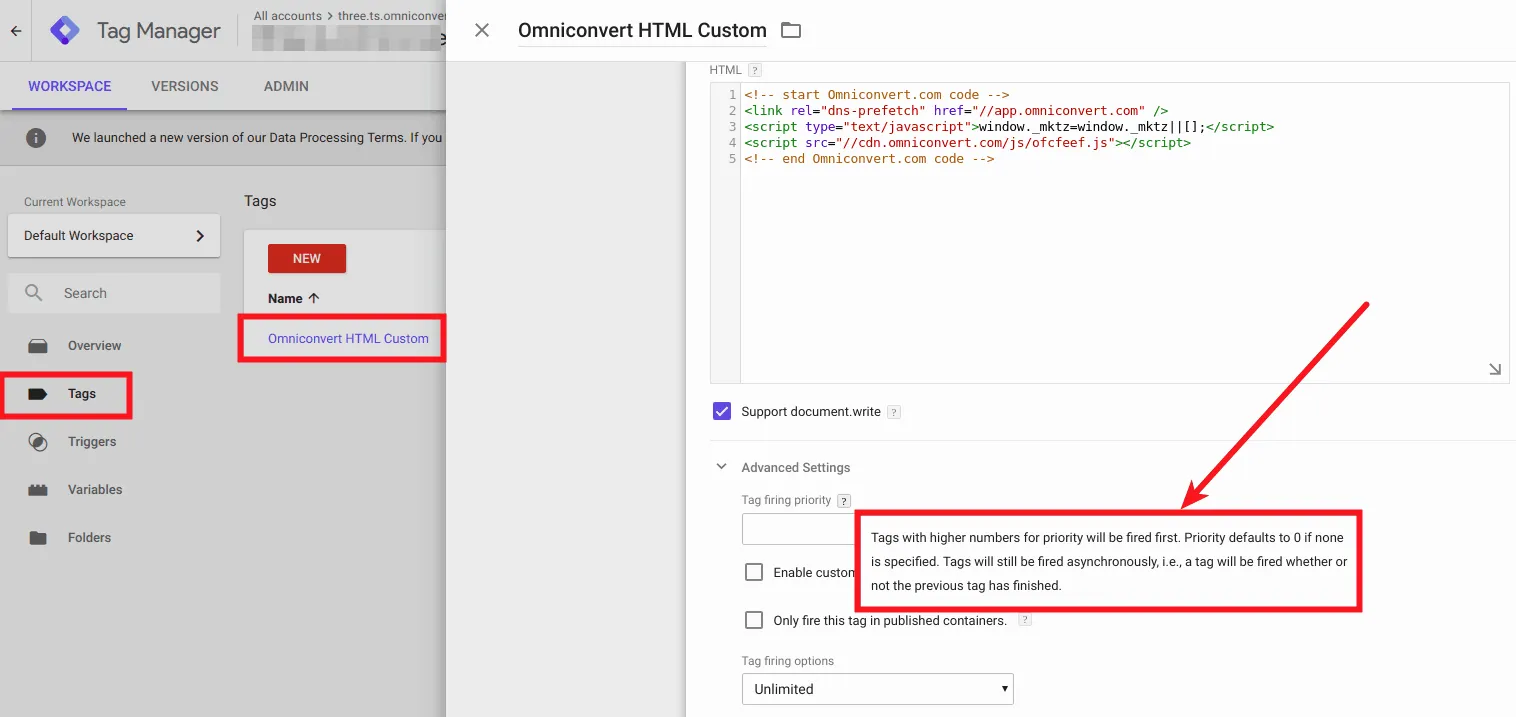
Task: Click the back arrow beside Tag Manager logo
Action: click(16, 31)
